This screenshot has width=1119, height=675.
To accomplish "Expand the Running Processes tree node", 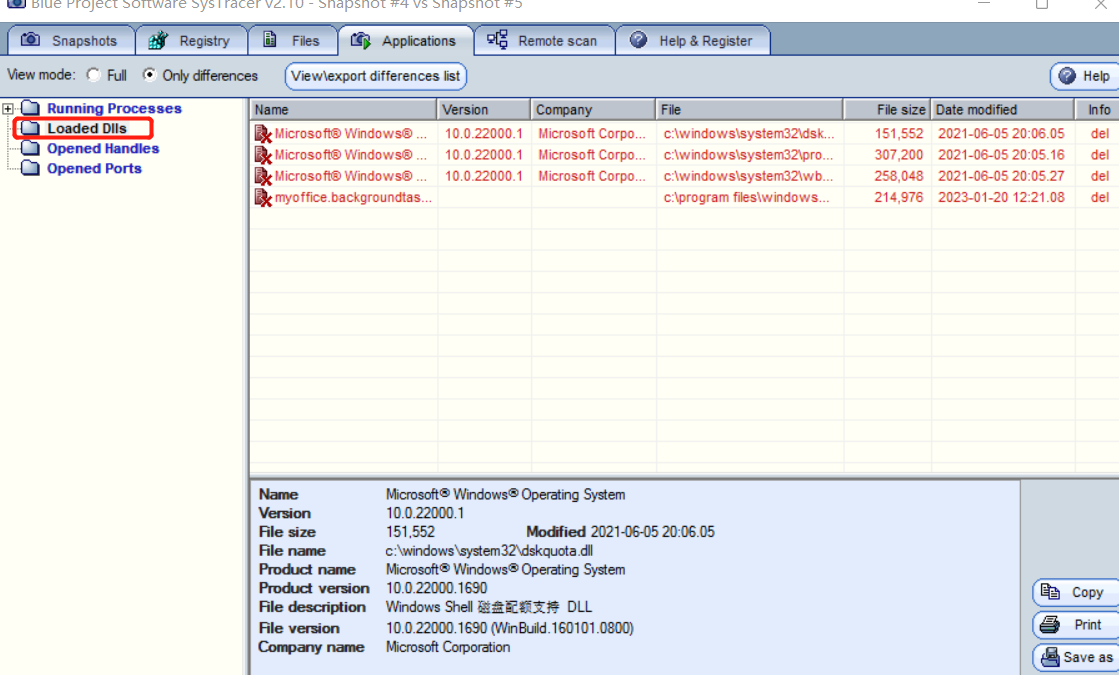I will [x=8, y=108].
